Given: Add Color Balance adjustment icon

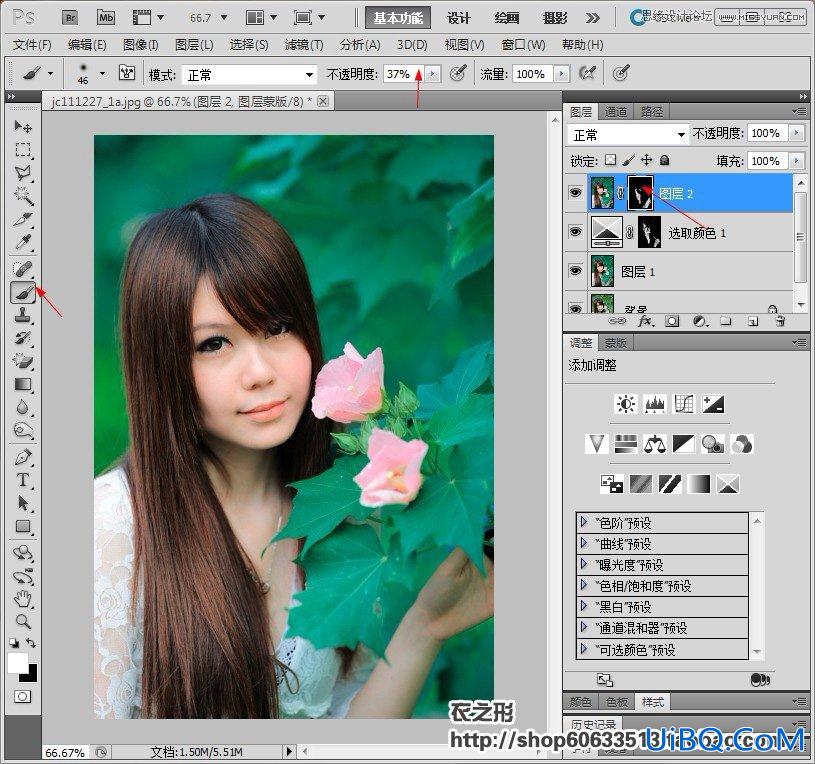Looking at the screenshot, I should click(x=655, y=444).
